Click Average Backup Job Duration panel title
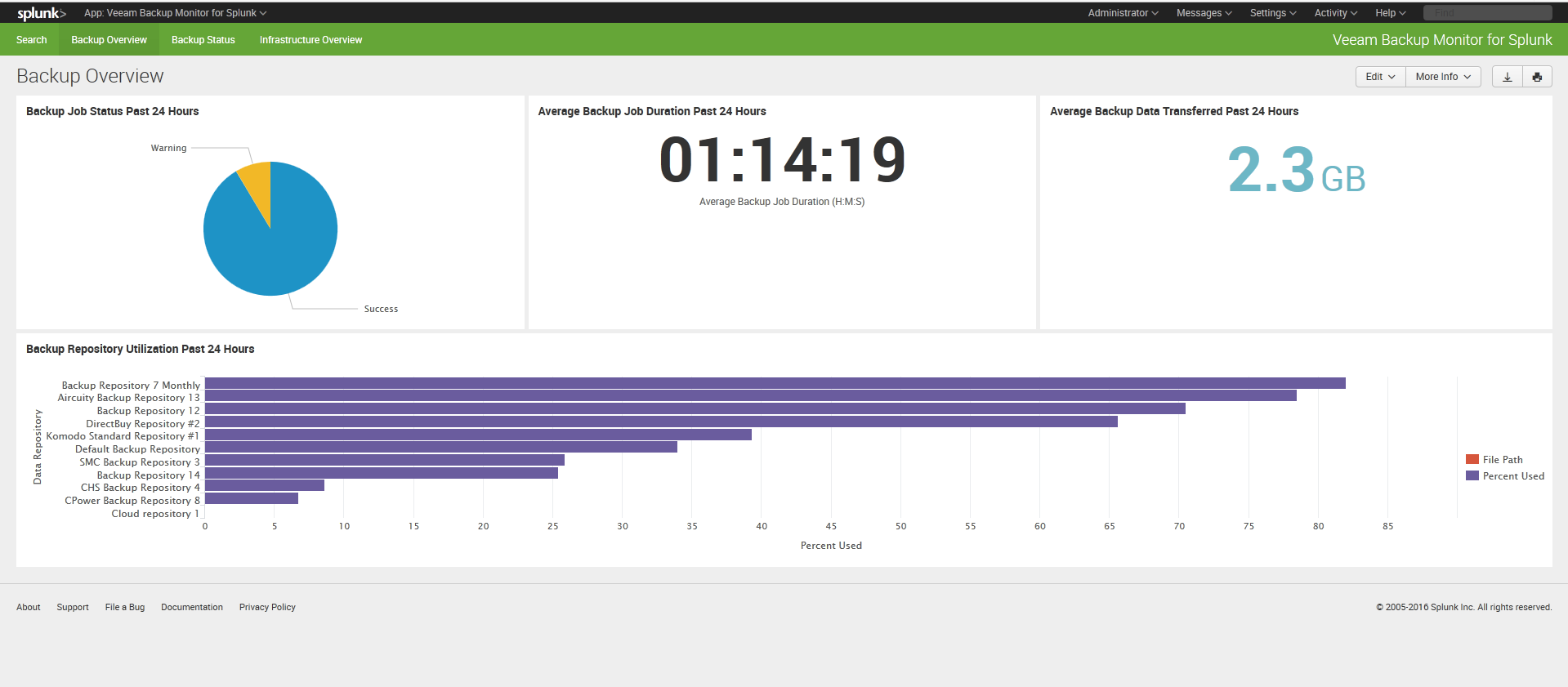Viewport: 1568px width, 687px height. pyautogui.click(x=652, y=111)
